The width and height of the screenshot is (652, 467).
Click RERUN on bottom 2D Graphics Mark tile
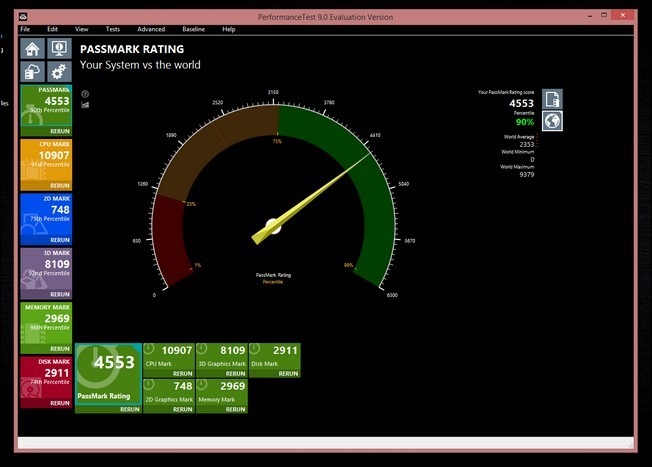183,410
